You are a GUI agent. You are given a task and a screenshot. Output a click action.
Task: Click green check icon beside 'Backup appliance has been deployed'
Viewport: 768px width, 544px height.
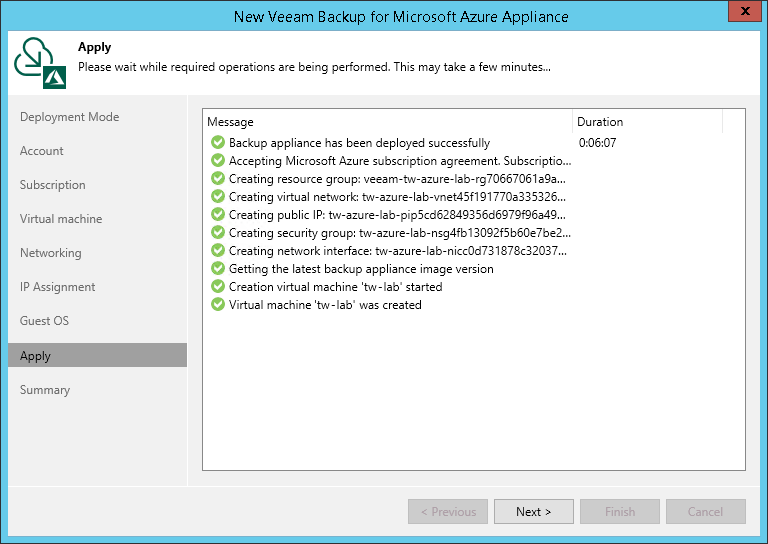click(x=217, y=142)
